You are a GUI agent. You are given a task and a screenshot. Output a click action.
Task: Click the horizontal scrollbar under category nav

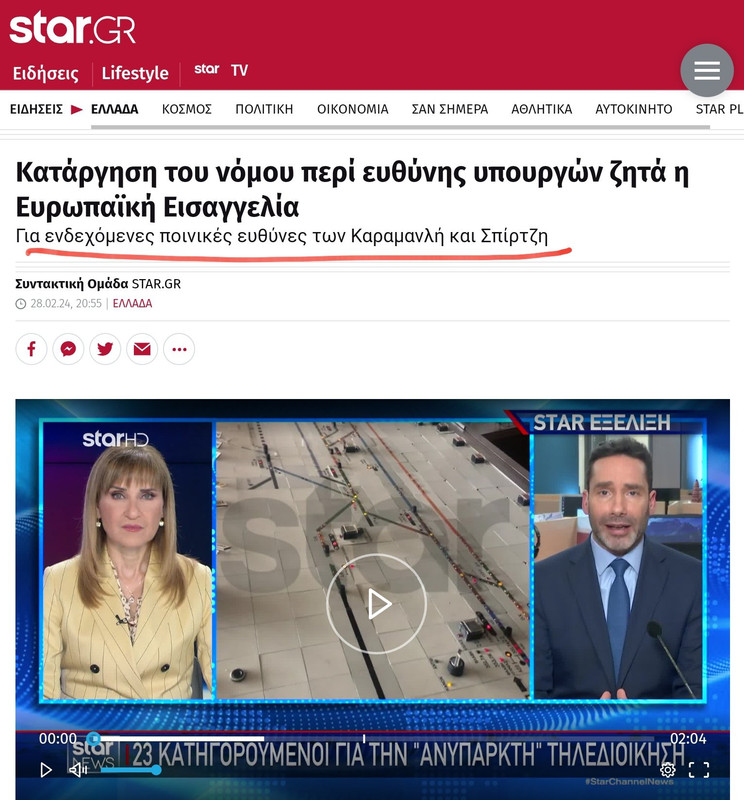[x=400, y=127]
